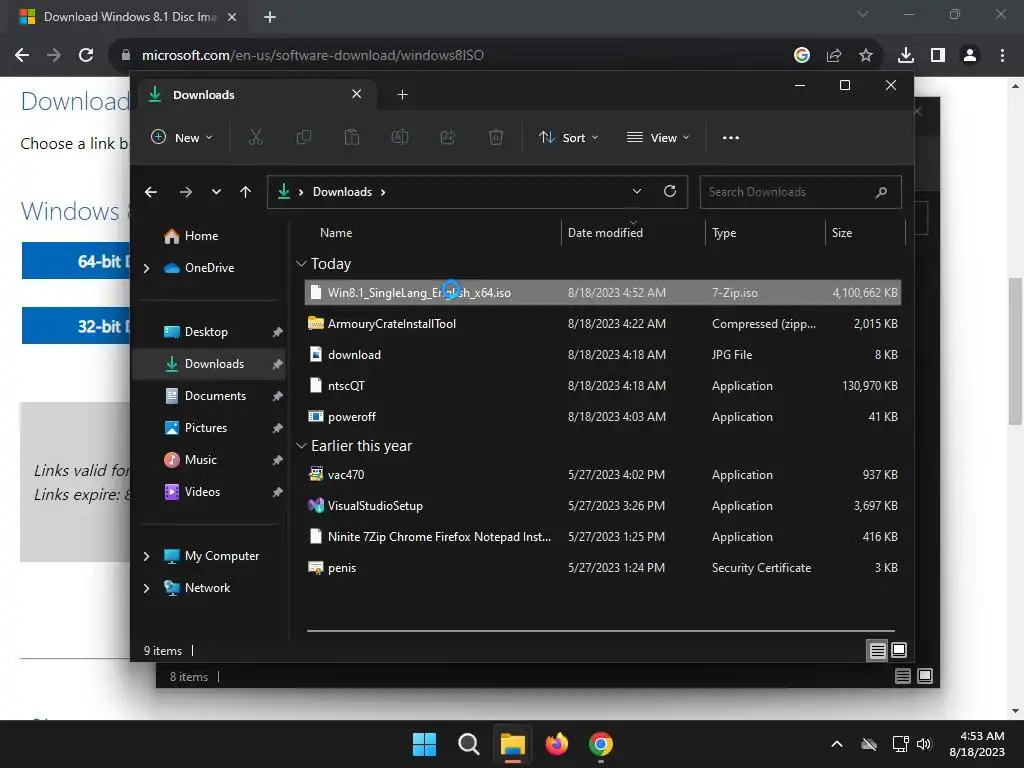
Task: Click the 32-bit Download button
Action: pos(76,326)
